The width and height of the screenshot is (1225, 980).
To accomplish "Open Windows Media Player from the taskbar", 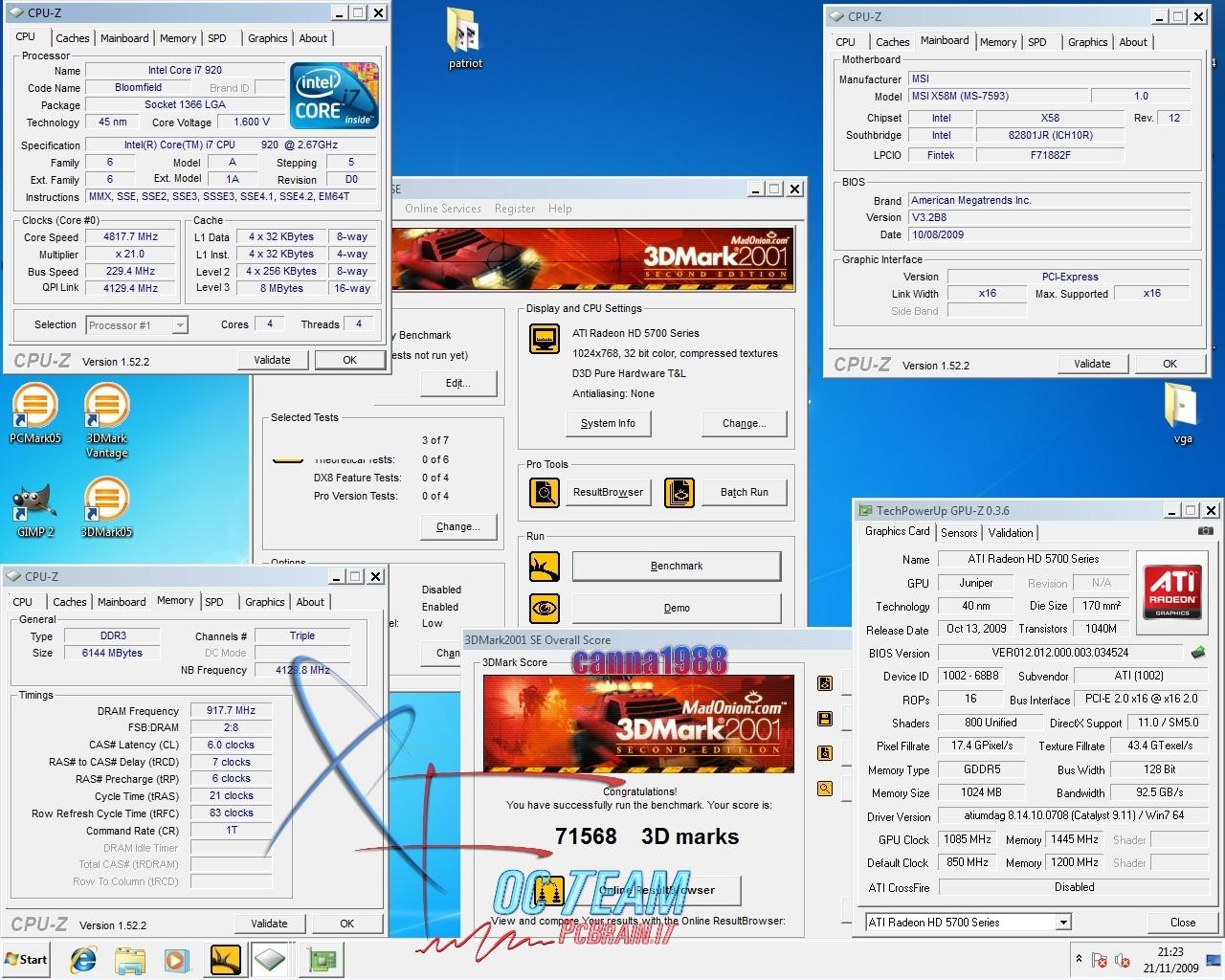I will point(177,959).
